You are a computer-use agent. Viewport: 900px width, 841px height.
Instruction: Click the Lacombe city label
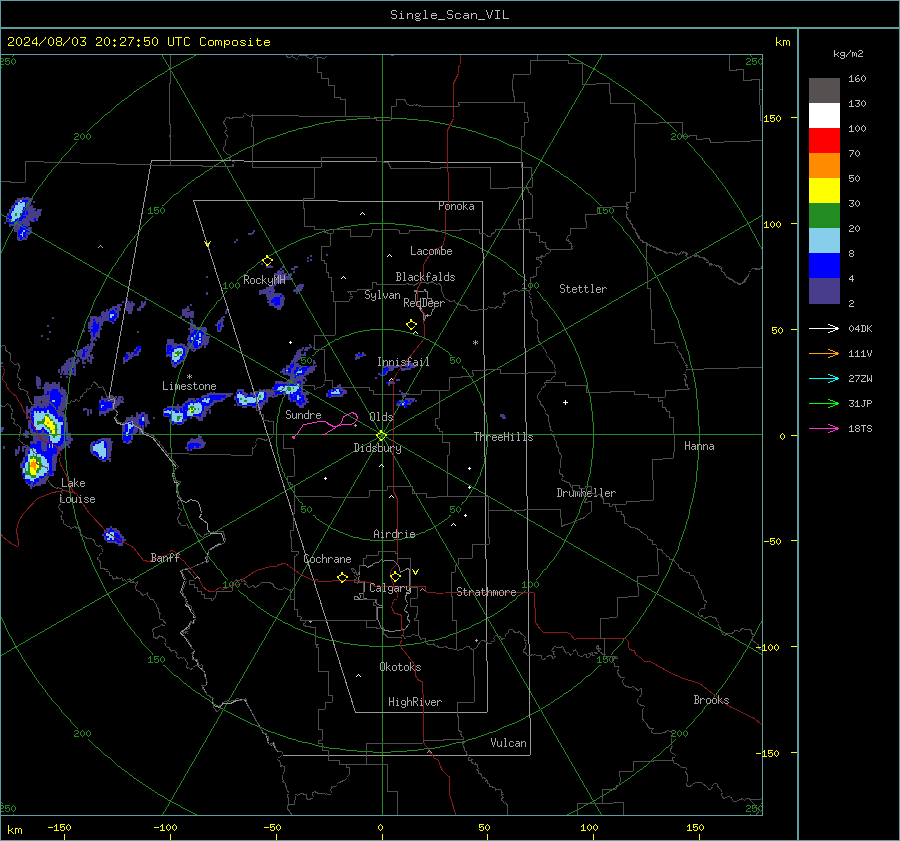tap(431, 251)
